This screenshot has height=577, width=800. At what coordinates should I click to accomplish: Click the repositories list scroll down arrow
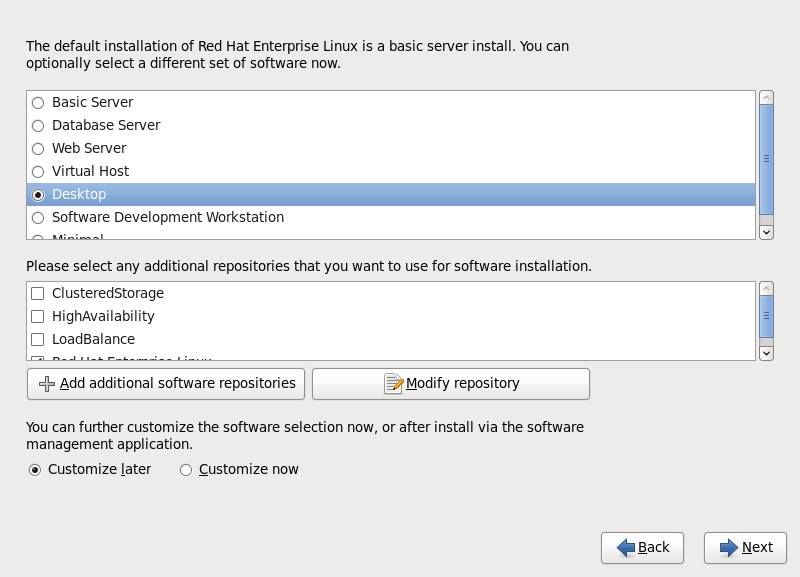[767, 352]
